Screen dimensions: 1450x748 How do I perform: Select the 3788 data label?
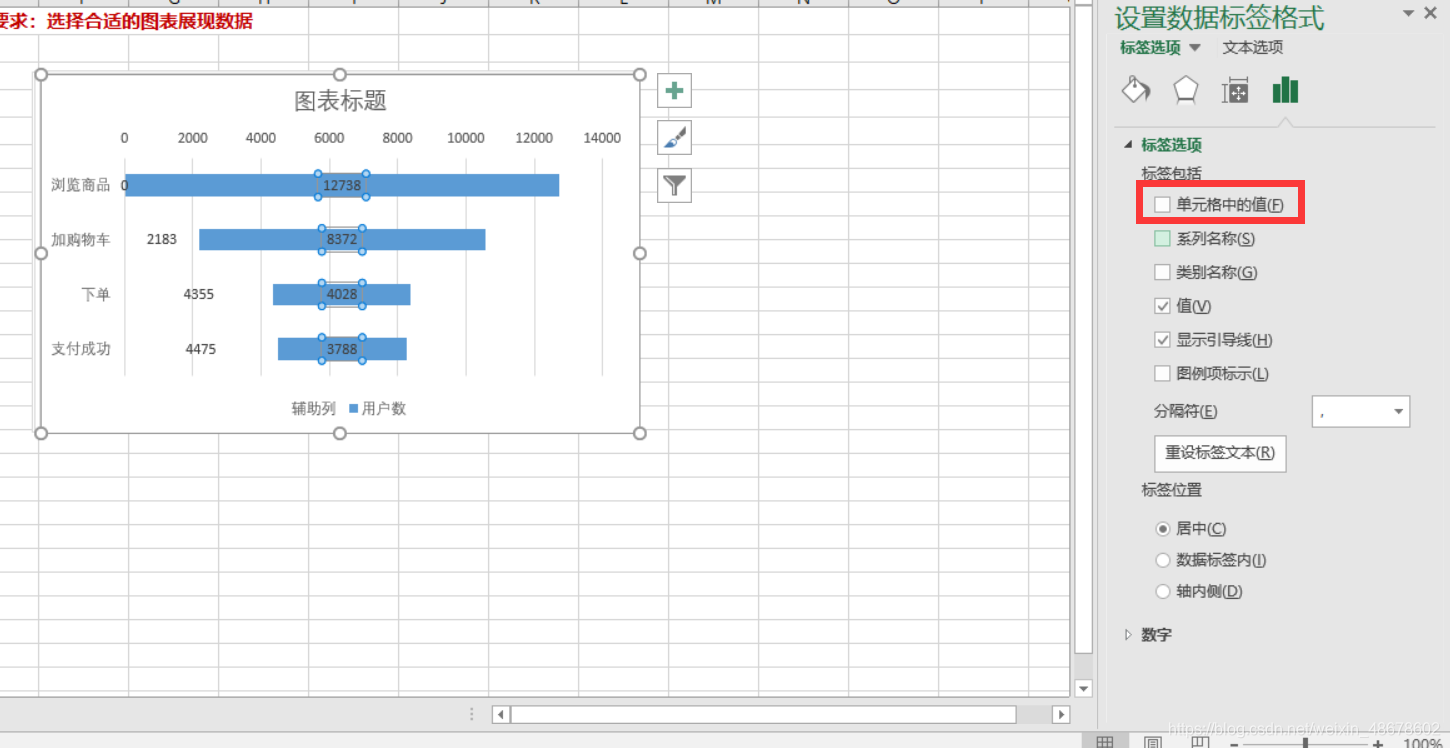coord(342,349)
